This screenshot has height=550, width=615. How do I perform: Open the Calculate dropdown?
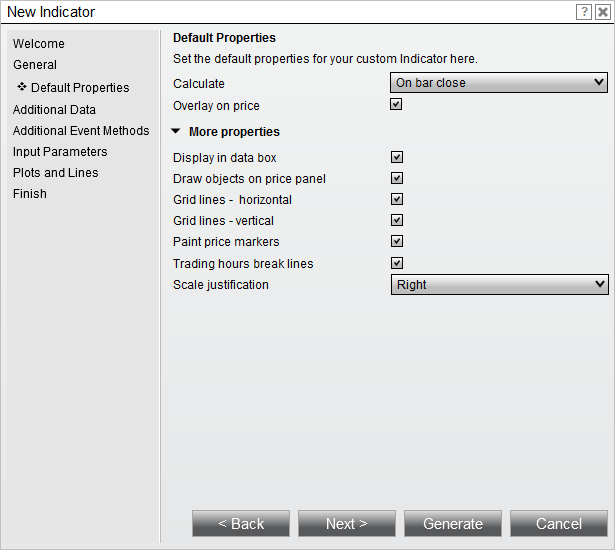(x=498, y=83)
